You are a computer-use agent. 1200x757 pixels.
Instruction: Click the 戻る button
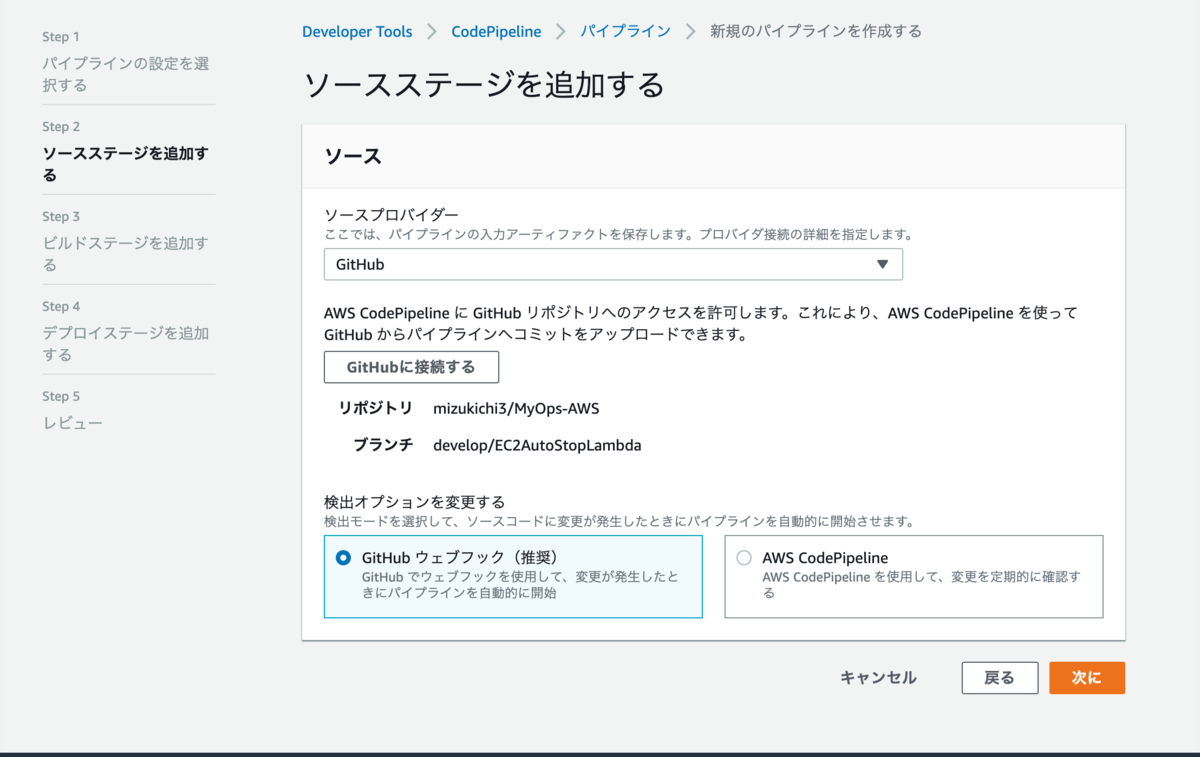[x=999, y=678]
